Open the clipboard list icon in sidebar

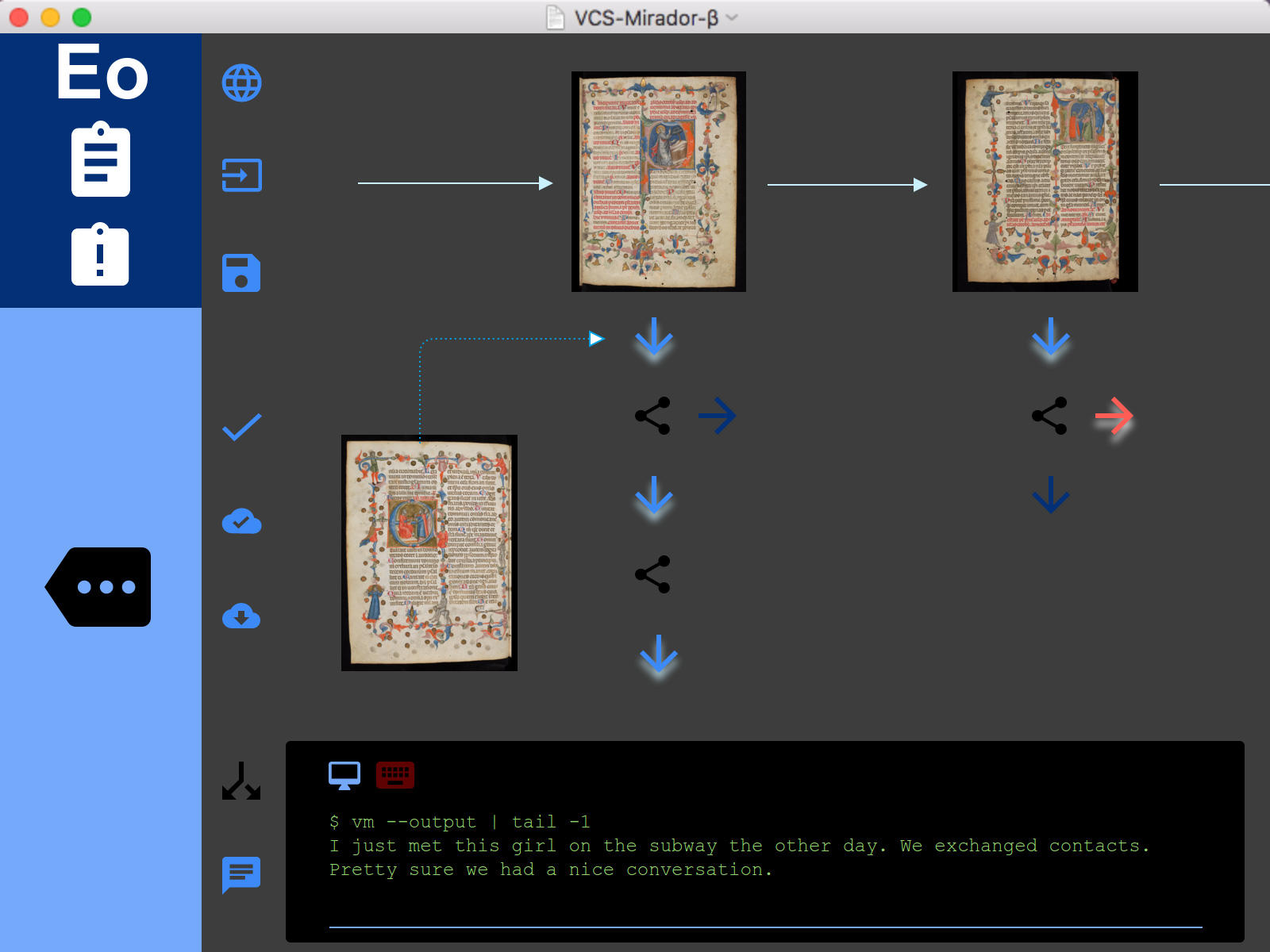click(101, 159)
